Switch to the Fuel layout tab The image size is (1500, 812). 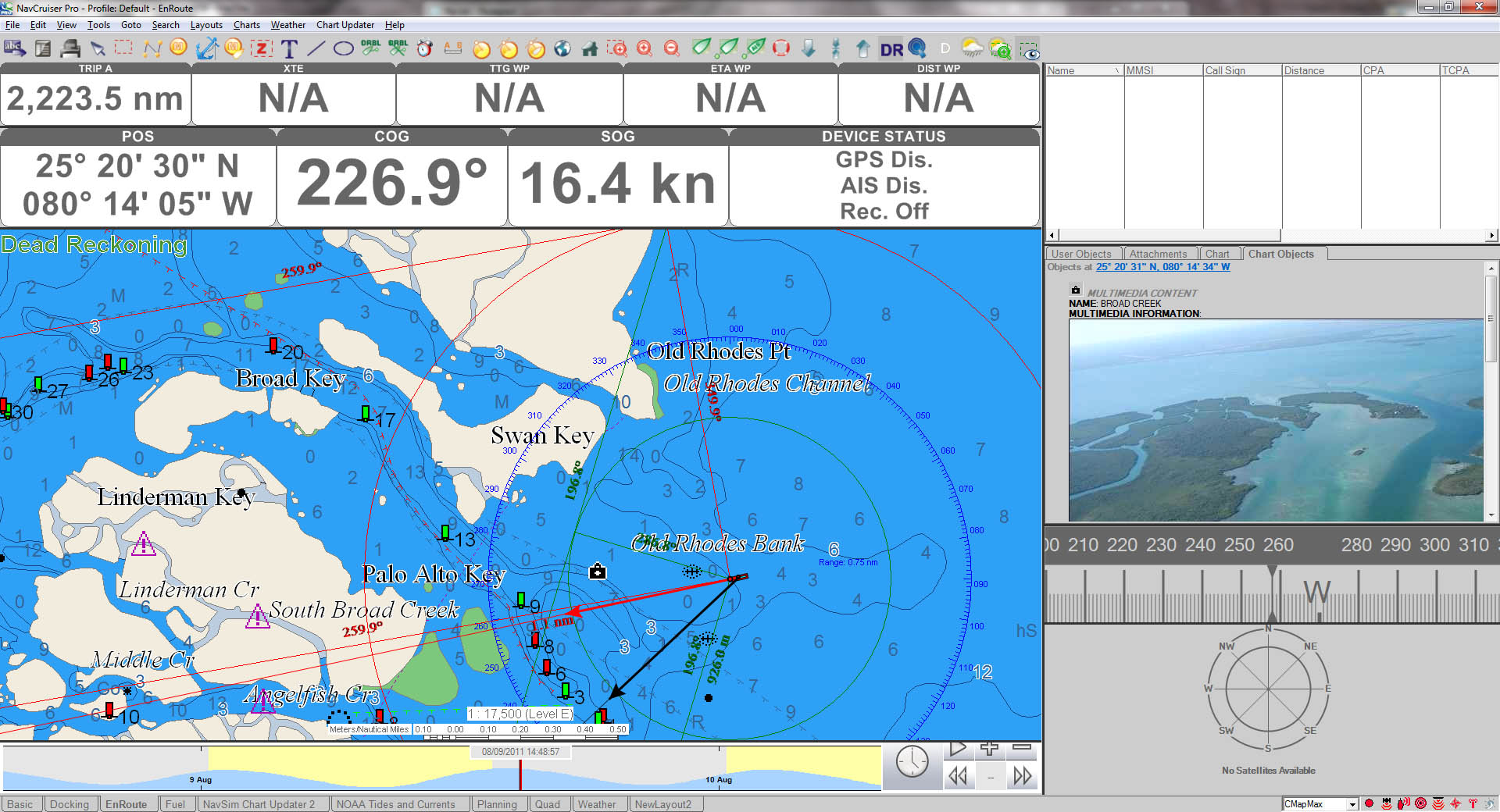[176, 804]
